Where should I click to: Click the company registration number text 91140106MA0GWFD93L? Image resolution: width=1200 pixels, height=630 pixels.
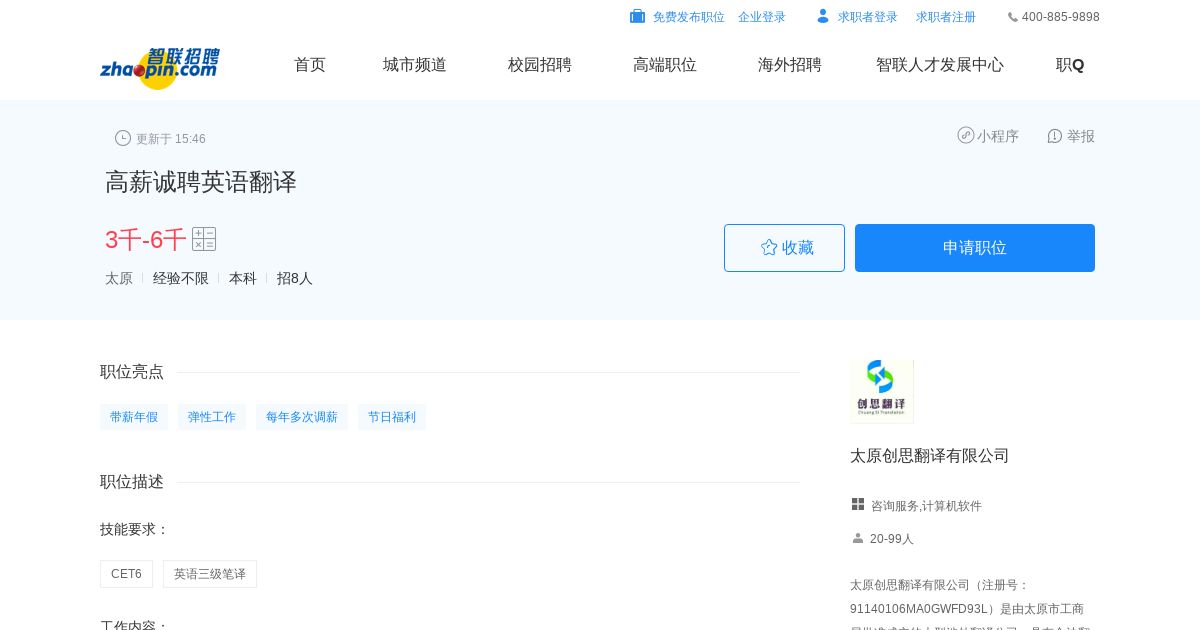coord(920,609)
